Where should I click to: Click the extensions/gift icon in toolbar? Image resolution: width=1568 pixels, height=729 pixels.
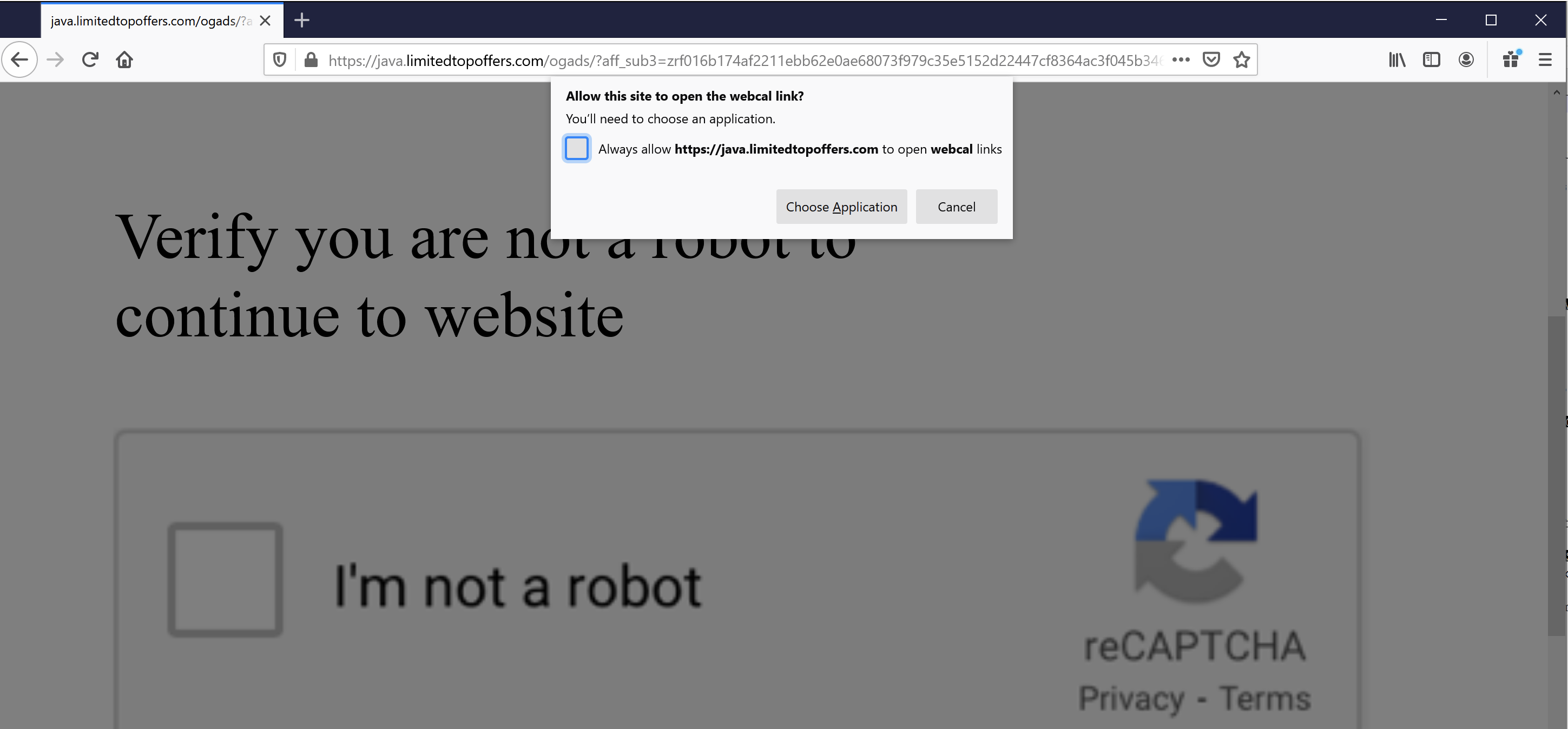click(1510, 60)
